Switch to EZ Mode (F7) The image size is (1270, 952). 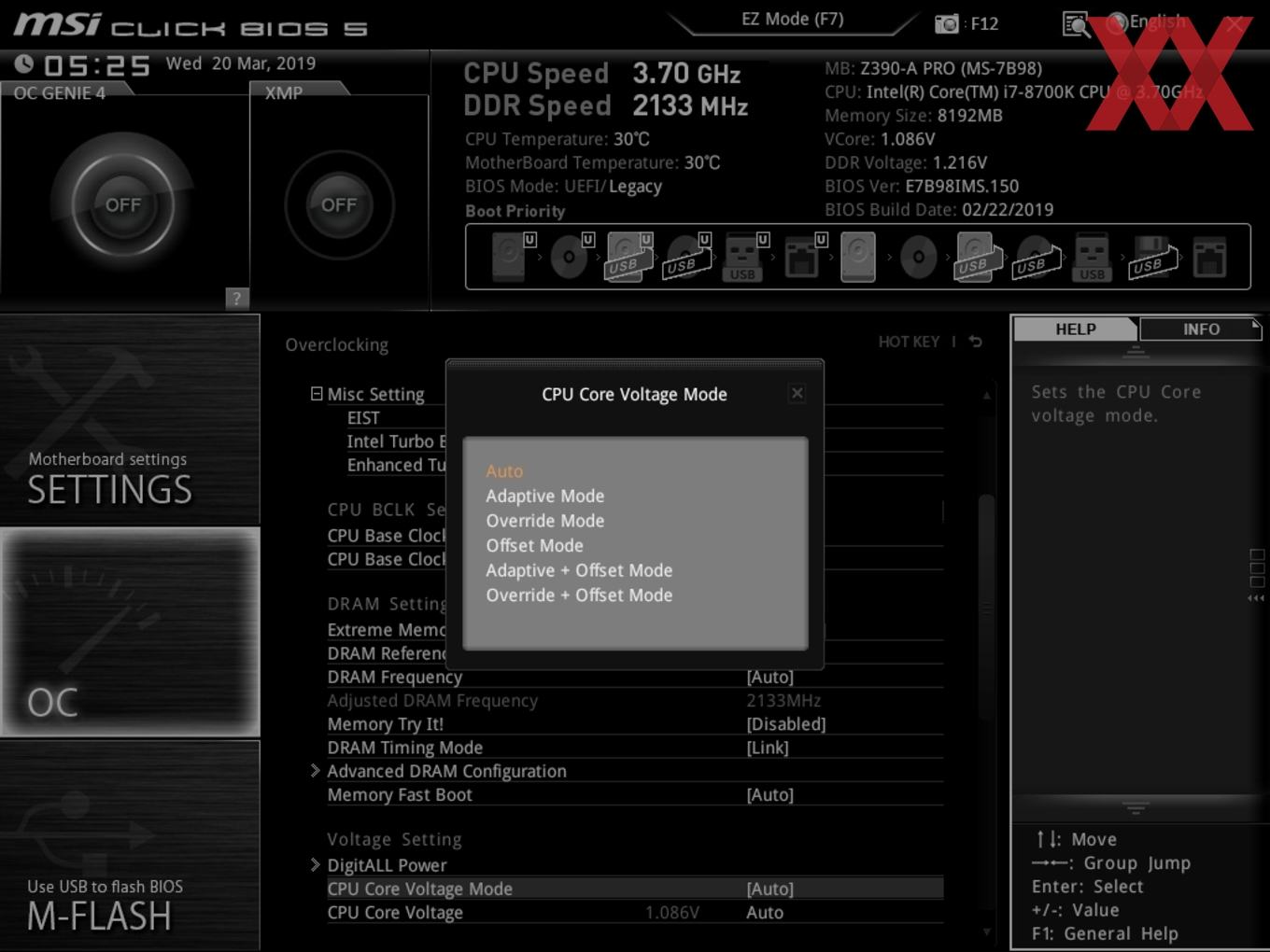coord(793,20)
